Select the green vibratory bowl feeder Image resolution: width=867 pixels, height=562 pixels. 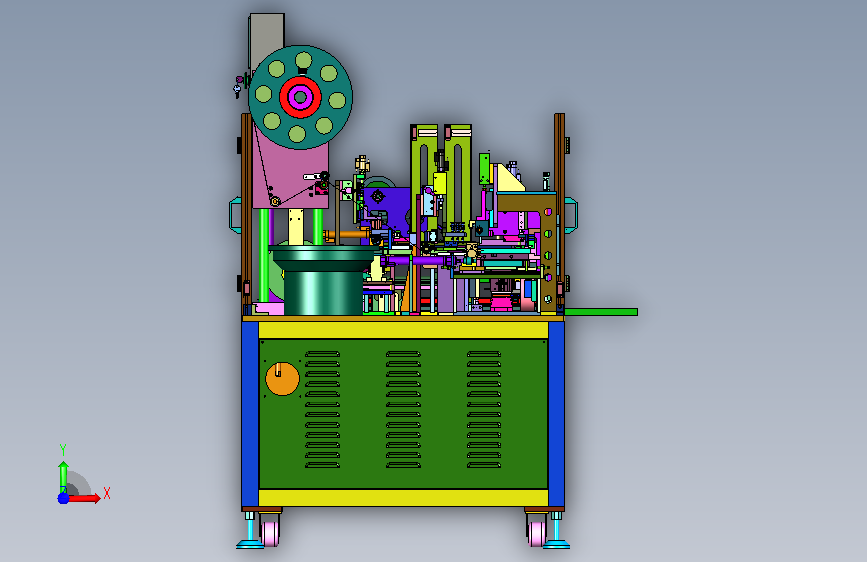click(324, 280)
